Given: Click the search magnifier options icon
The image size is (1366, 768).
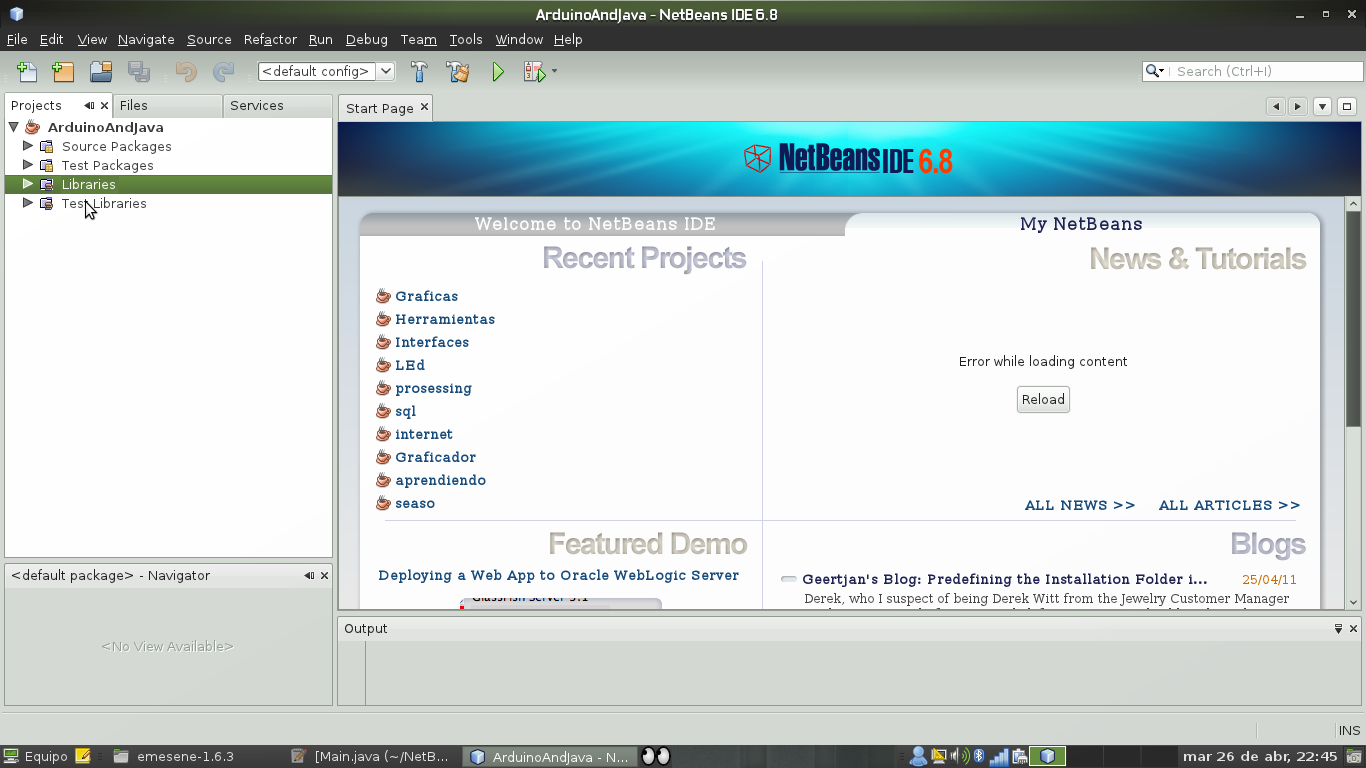Looking at the screenshot, I should 1155,71.
